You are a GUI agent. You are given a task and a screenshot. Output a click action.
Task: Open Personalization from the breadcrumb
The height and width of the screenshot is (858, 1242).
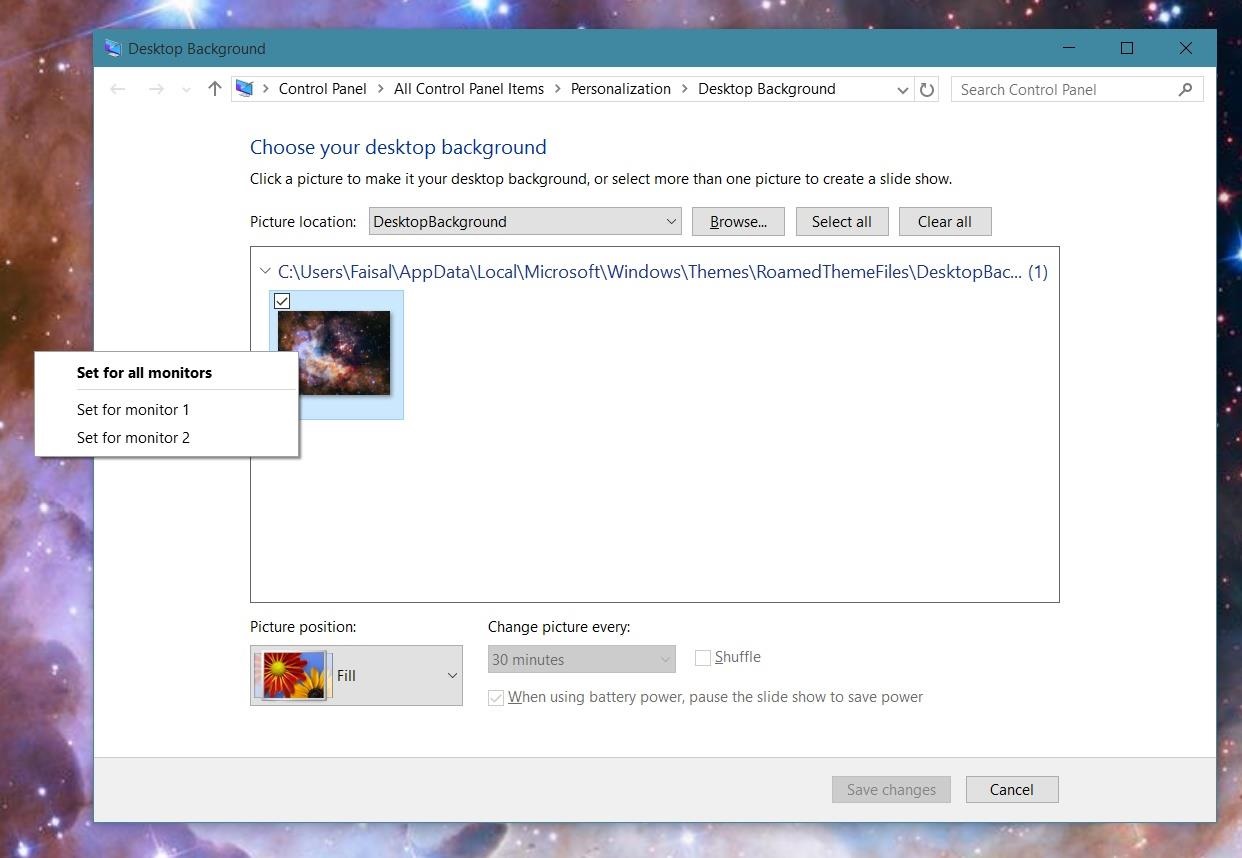click(620, 88)
